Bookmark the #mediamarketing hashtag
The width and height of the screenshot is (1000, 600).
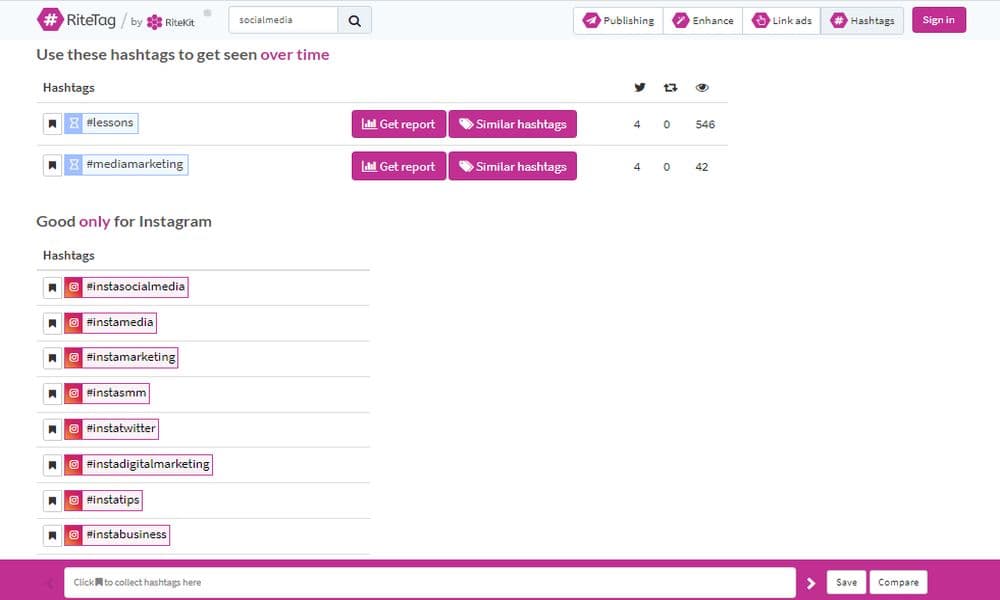pyautogui.click(x=52, y=166)
